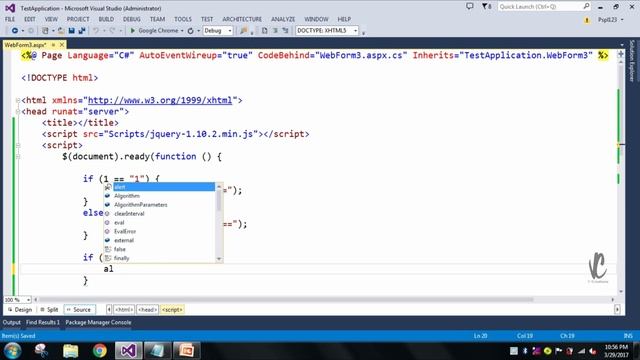Open the Solution Explorer side tab
This screenshot has width=640, height=360.
click(632, 60)
